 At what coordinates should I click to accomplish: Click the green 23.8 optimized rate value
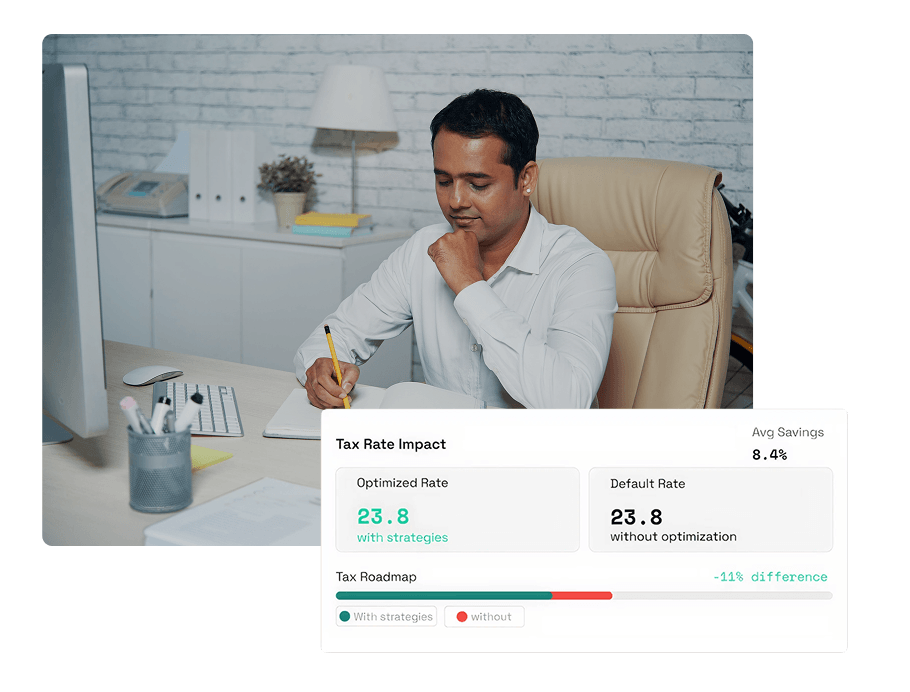tap(383, 516)
